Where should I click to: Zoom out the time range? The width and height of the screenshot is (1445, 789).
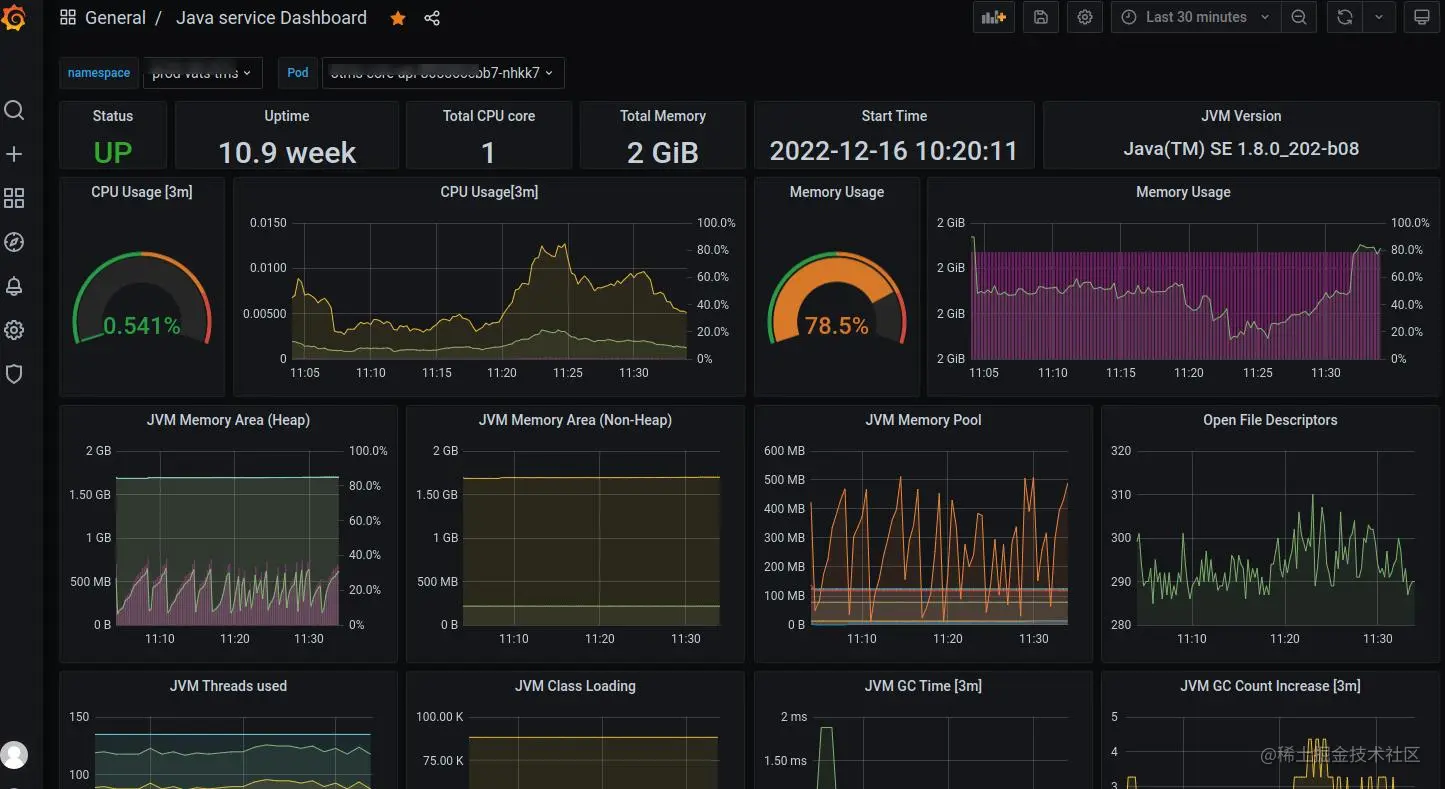(1298, 17)
